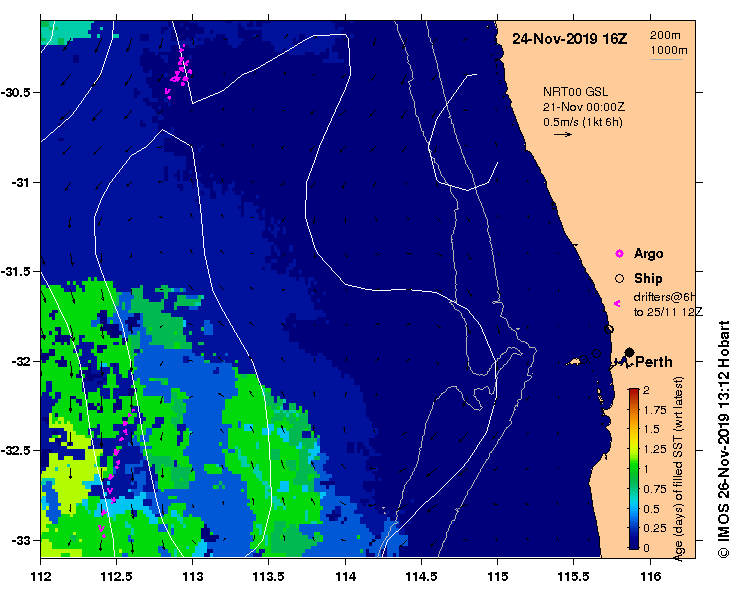The width and height of the screenshot is (739, 592).
Task: Click color bar tick value 0.75
Action: 655,489
